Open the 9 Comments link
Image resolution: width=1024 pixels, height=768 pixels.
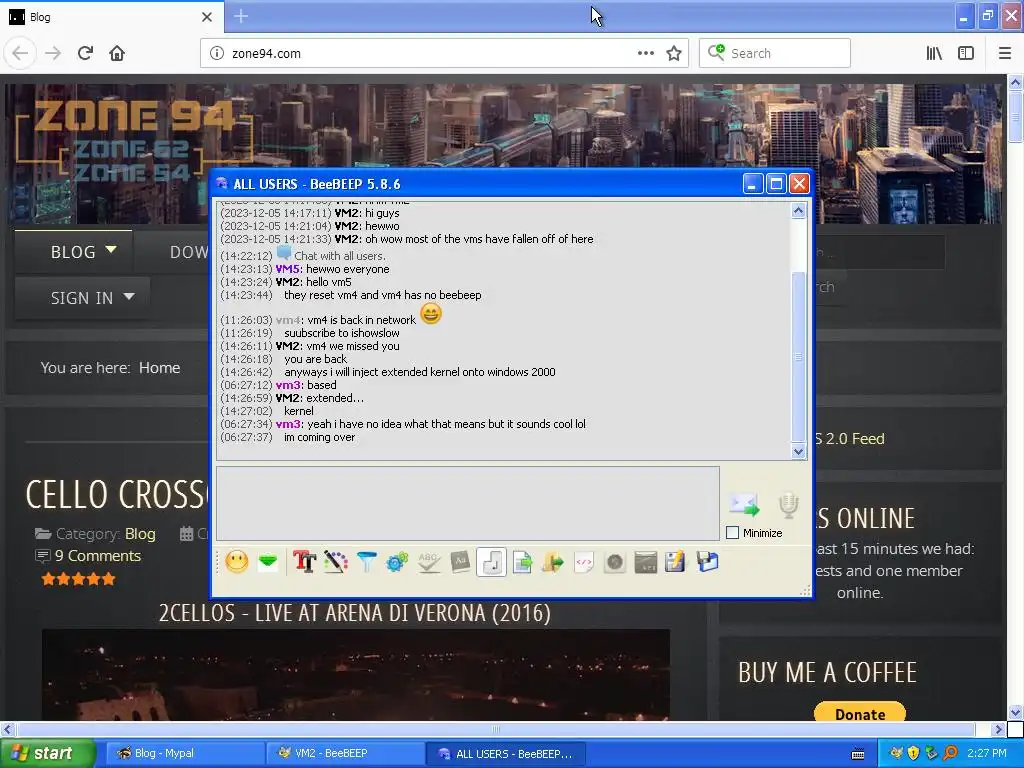(98, 556)
